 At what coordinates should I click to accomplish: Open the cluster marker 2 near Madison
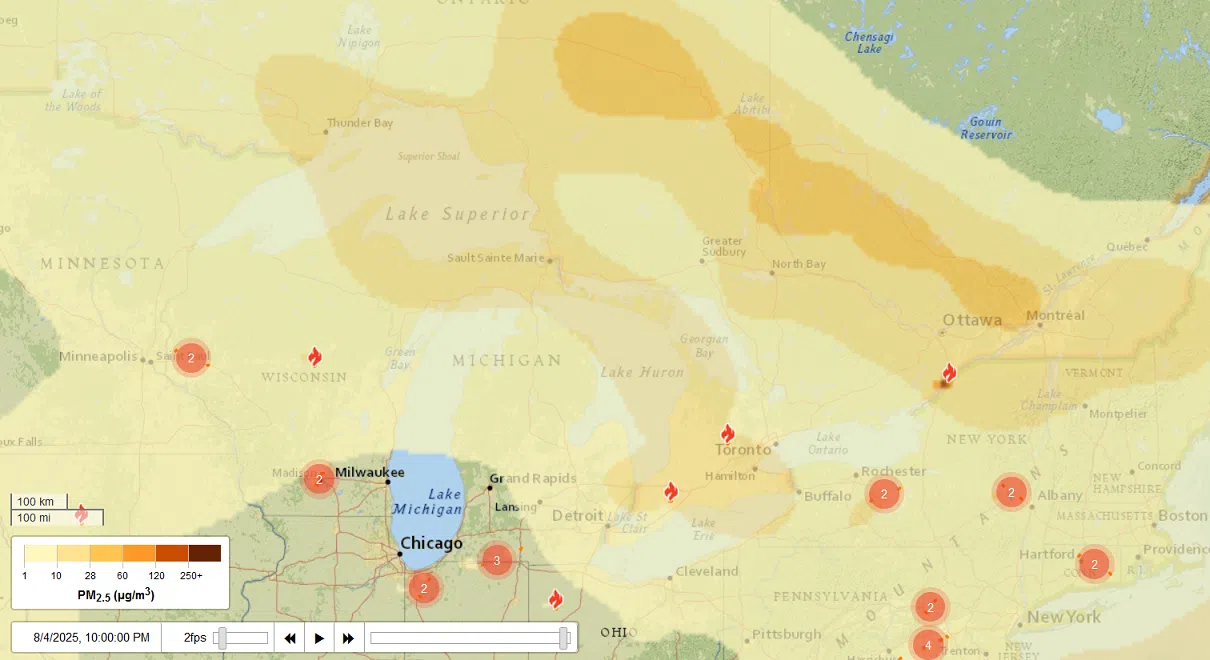[319, 479]
